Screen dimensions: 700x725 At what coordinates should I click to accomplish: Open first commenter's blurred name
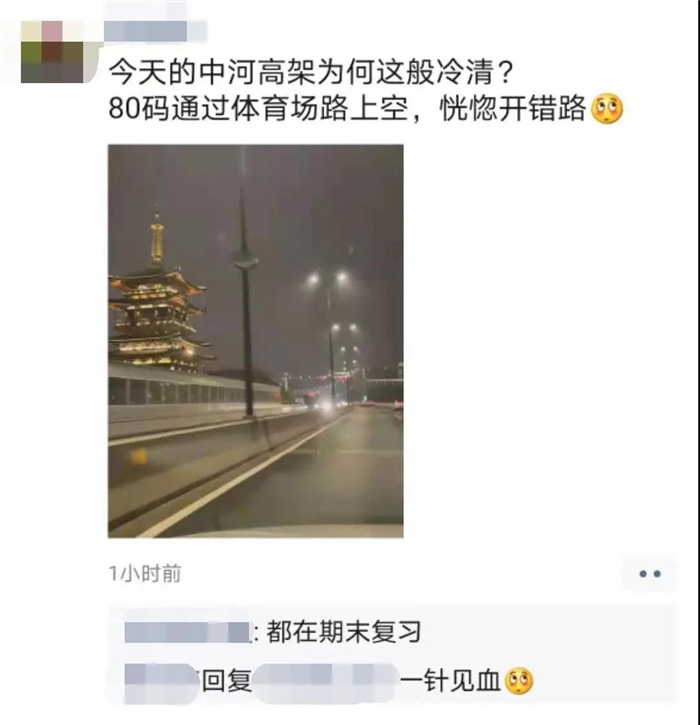187,633
